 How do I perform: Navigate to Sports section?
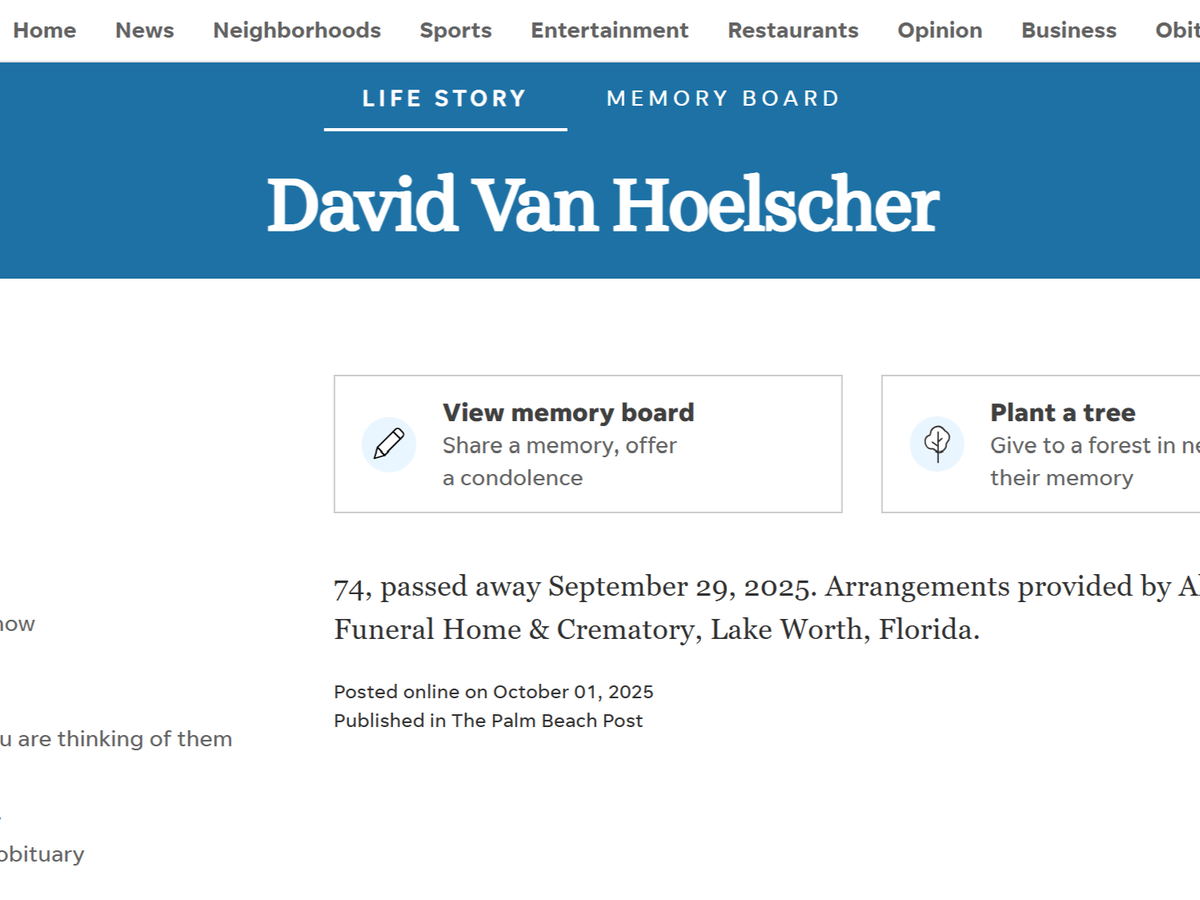pos(456,30)
